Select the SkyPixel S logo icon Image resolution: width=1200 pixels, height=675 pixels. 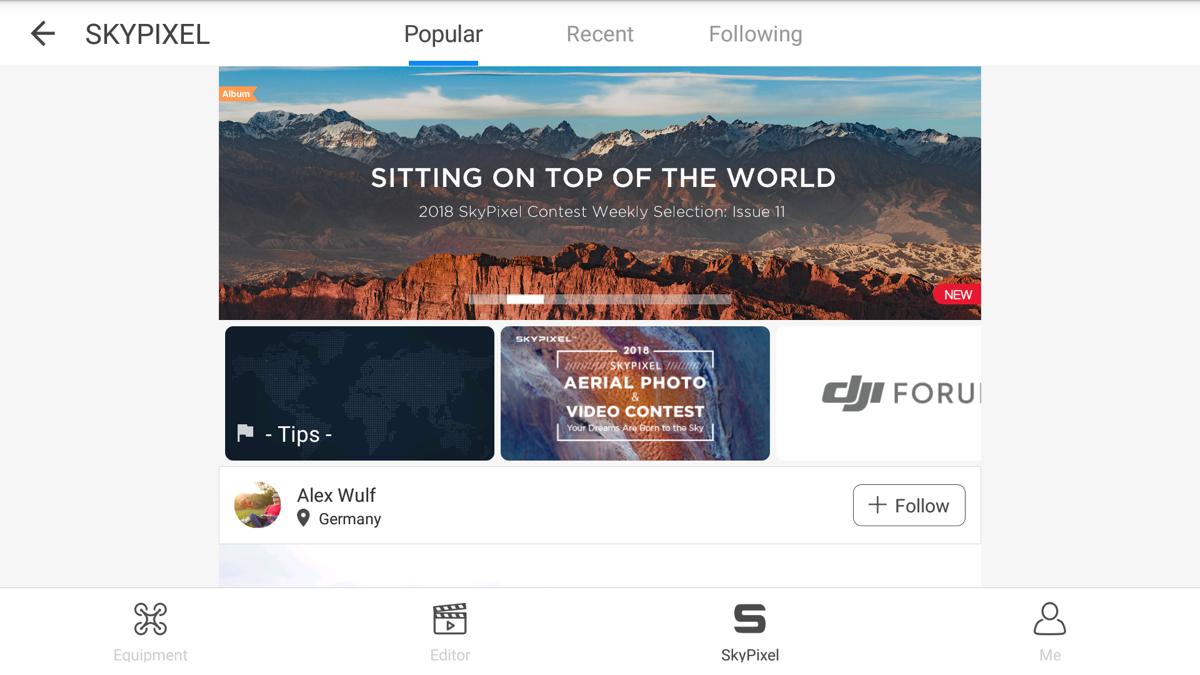coord(750,619)
